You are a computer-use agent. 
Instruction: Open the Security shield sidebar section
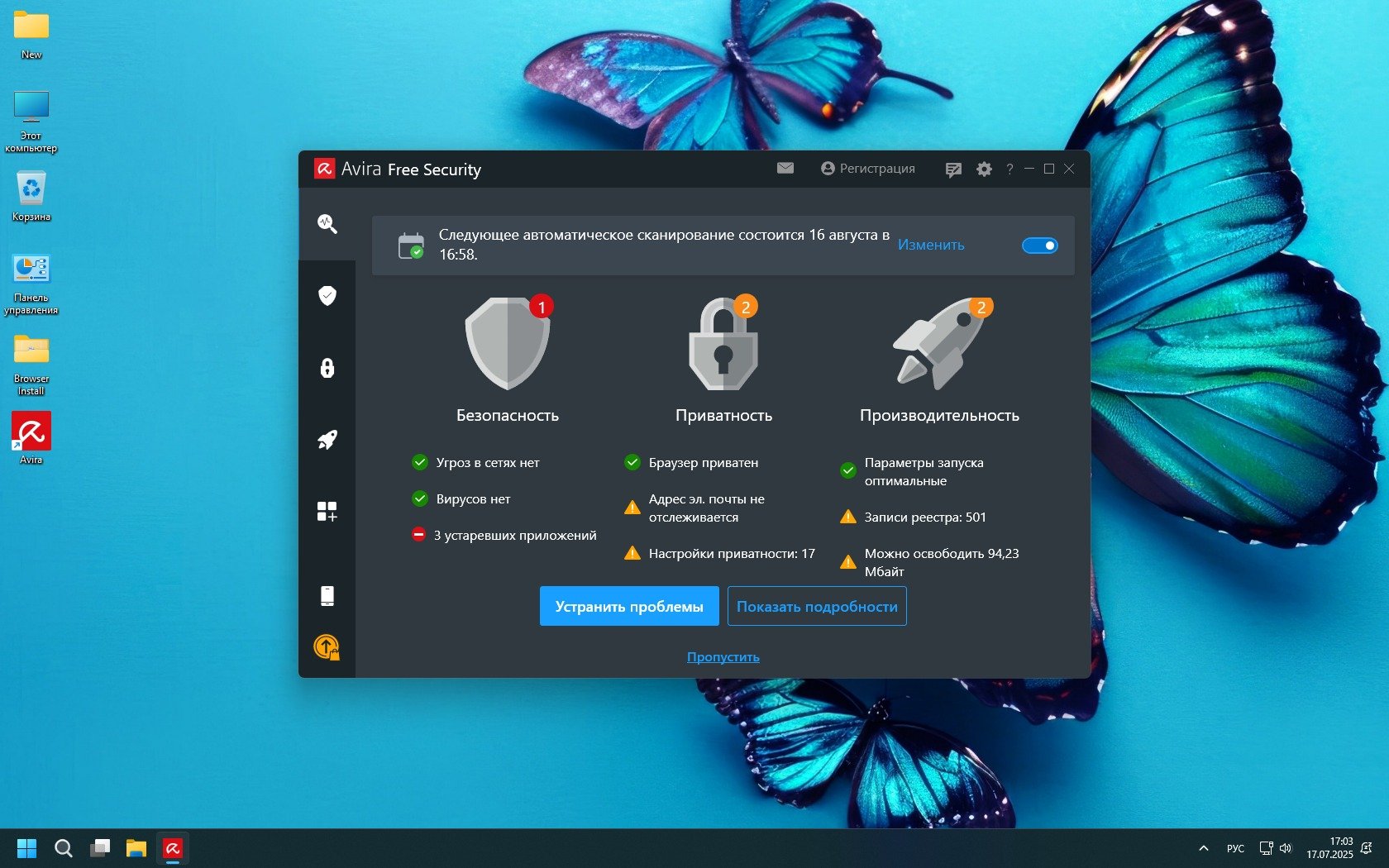327,295
